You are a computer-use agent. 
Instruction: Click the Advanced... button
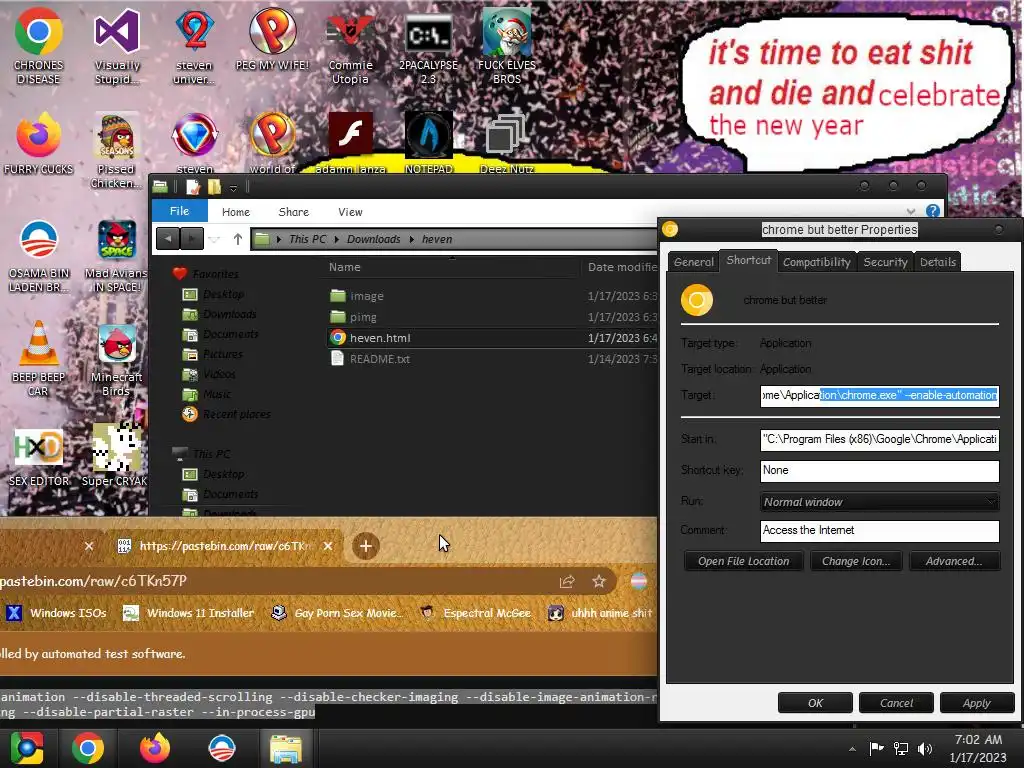(x=953, y=561)
